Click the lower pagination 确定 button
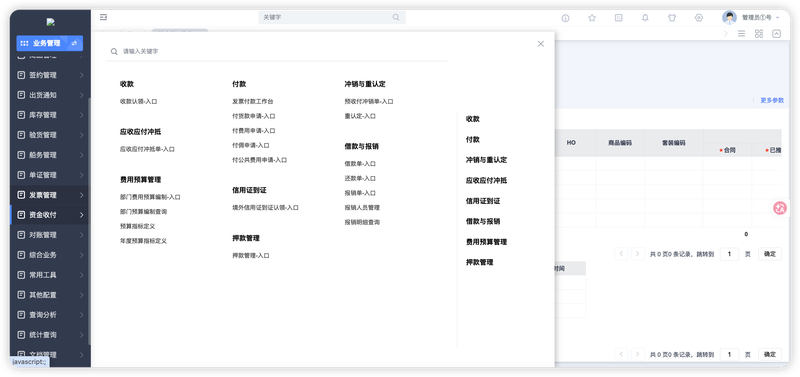Viewport: 800px width, 377px height. (x=769, y=354)
